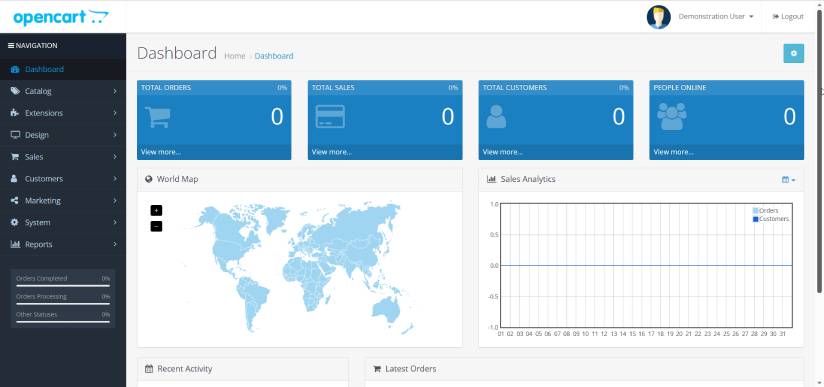Expand Marketing using its chevron arrow

[x=115, y=201]
